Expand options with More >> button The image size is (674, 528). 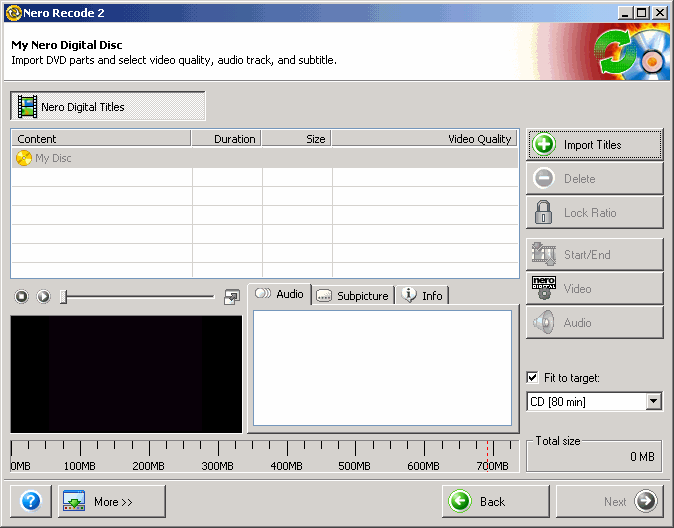112,502
